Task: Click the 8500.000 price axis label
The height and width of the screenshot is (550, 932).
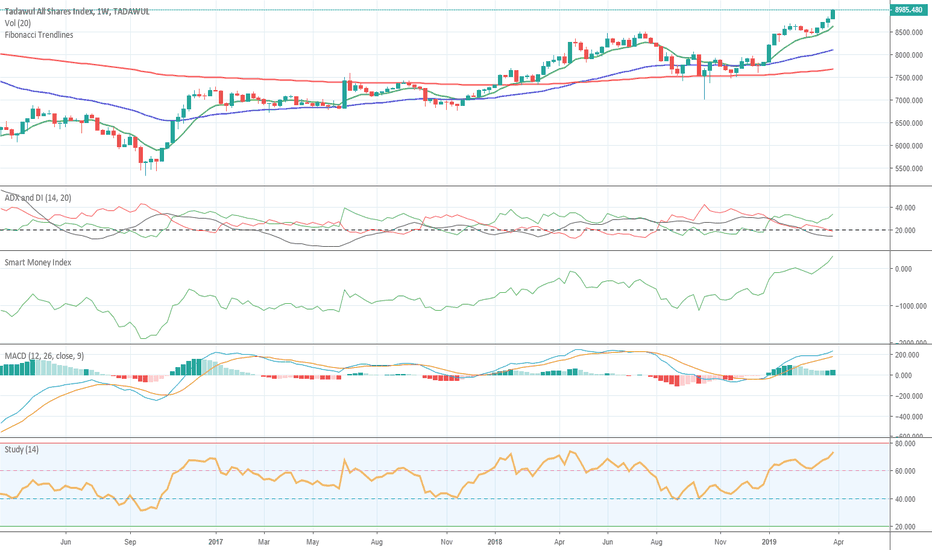Action: (909, 33)
